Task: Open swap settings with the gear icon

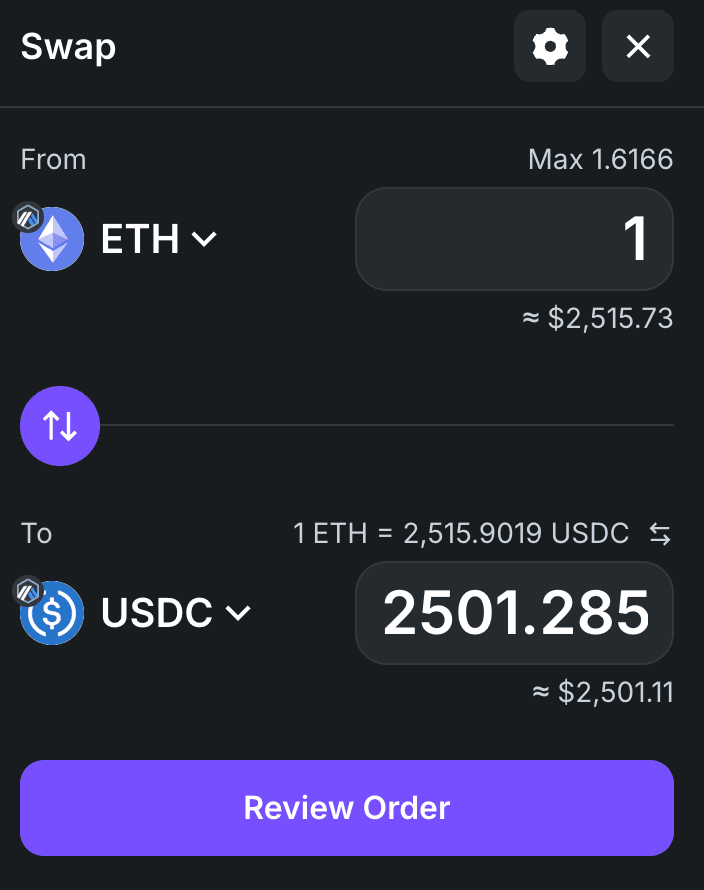Action: point(550,46)
